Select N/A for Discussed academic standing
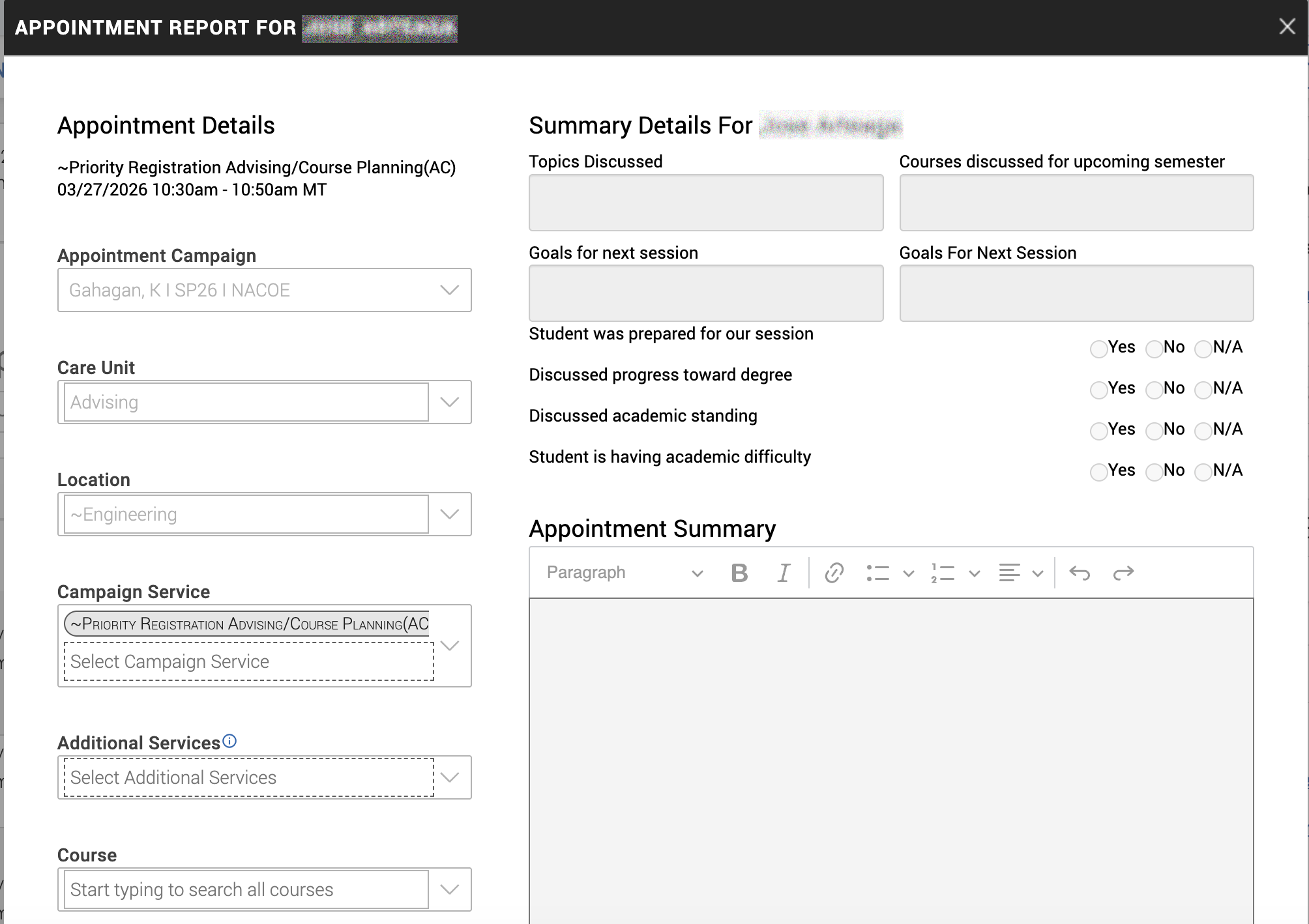The width and height of the screenshot is (1309, 924). (1203, 431)
